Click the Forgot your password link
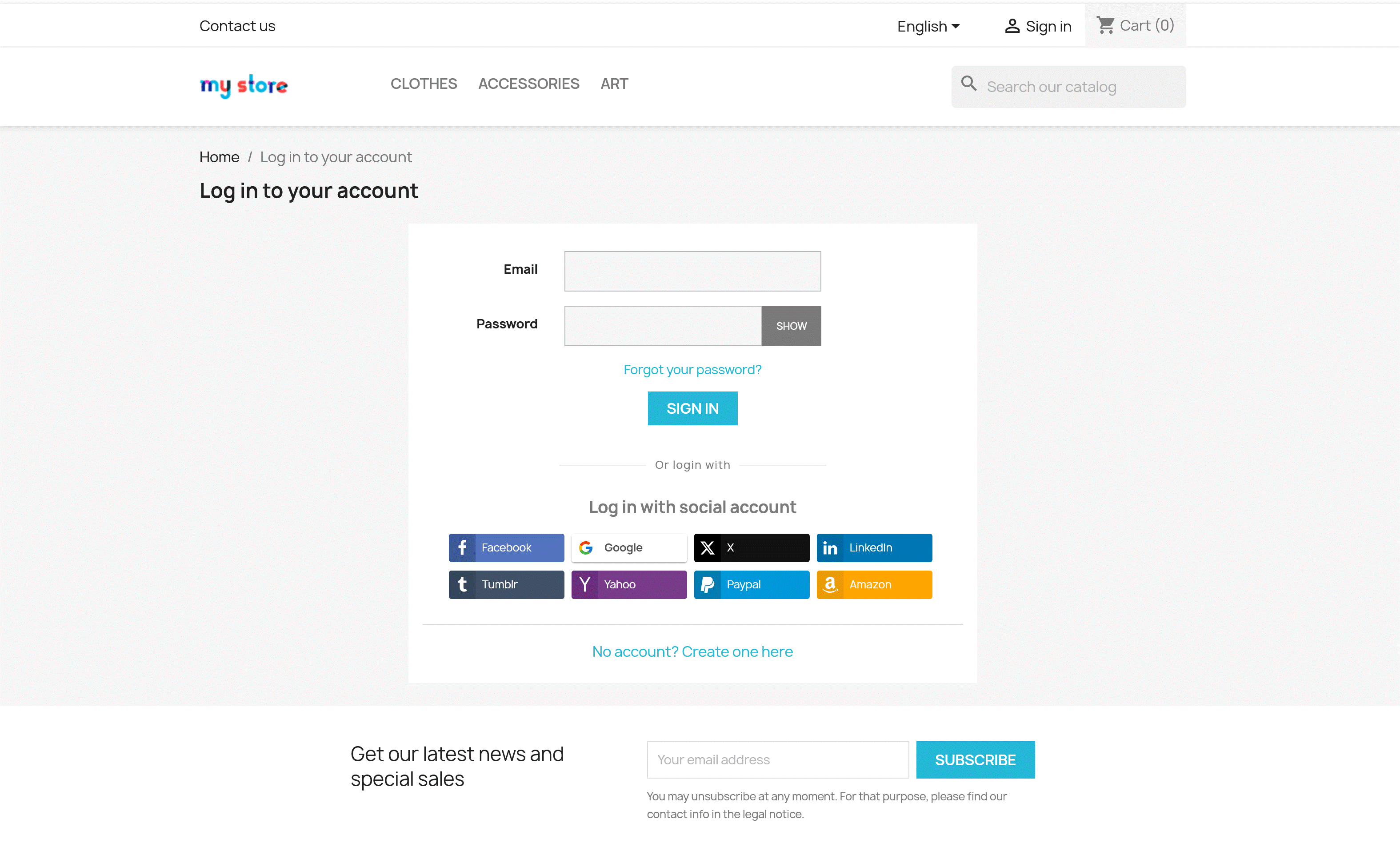This screenshot has width=1400, height=863. pos(692,370)
